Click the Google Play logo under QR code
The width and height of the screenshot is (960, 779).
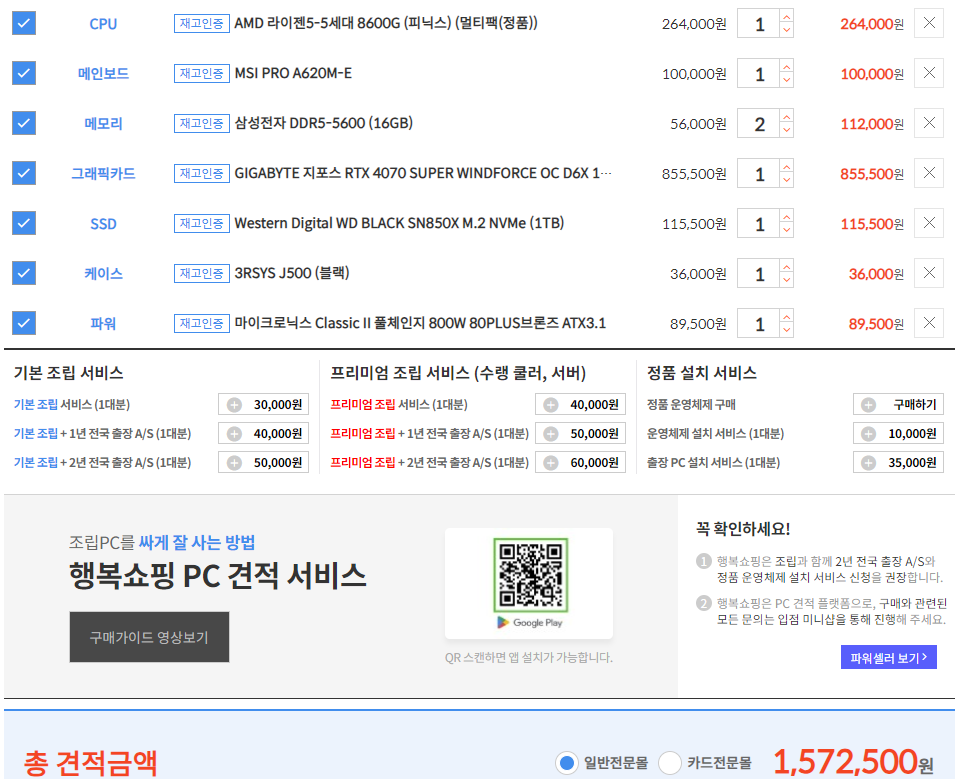(530, 622)
